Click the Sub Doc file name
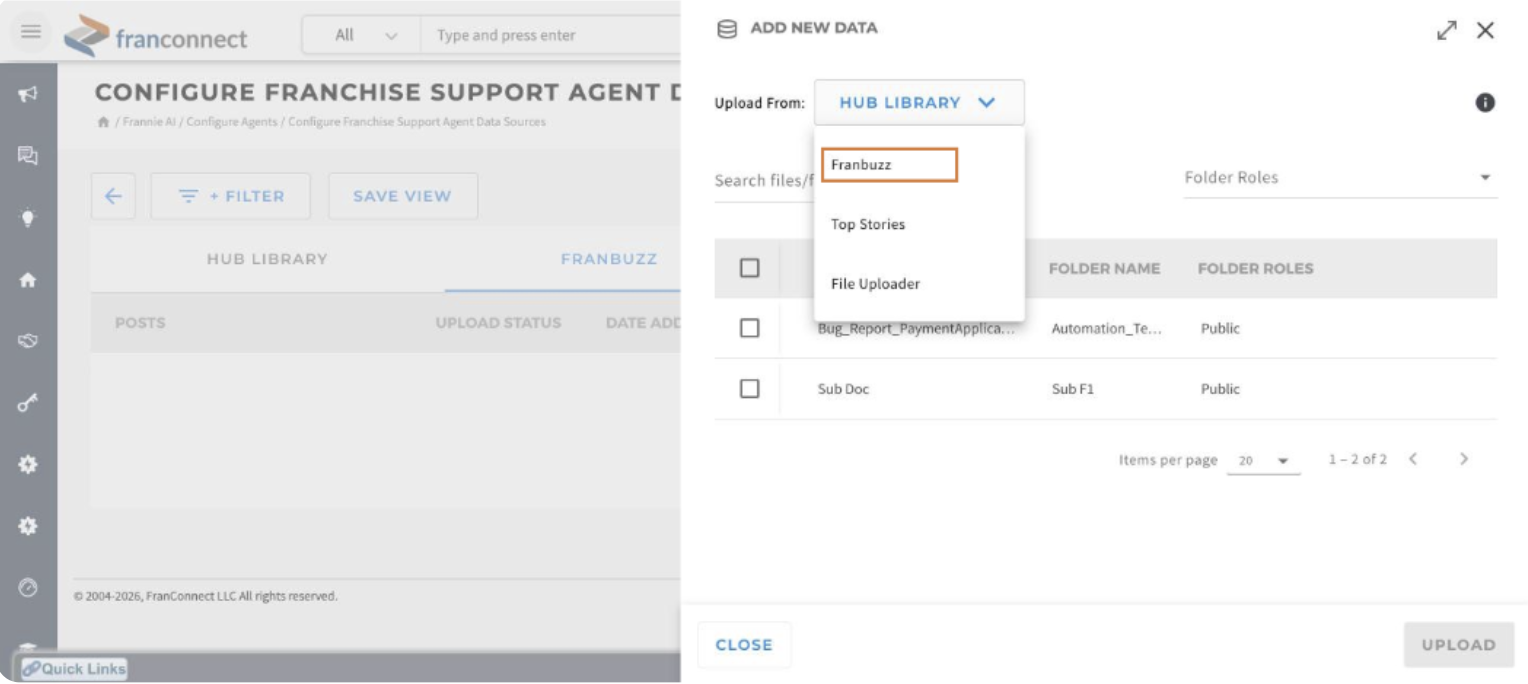1528x684 pixels. 843,389
